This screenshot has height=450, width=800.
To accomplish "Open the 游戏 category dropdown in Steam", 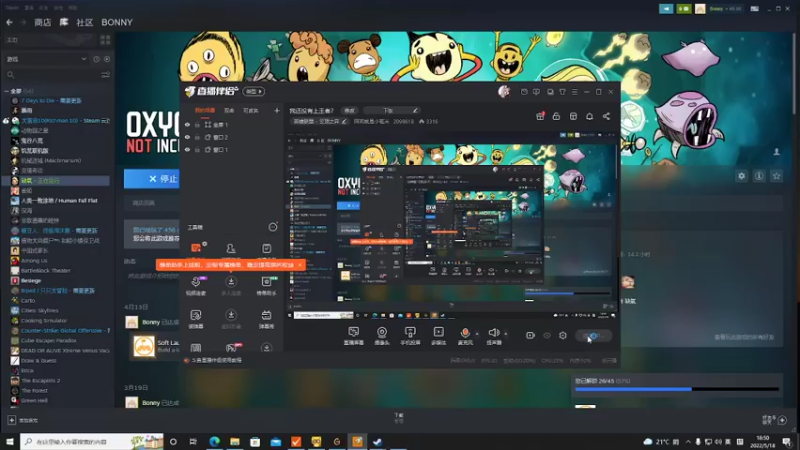I will tap(46, 59).
